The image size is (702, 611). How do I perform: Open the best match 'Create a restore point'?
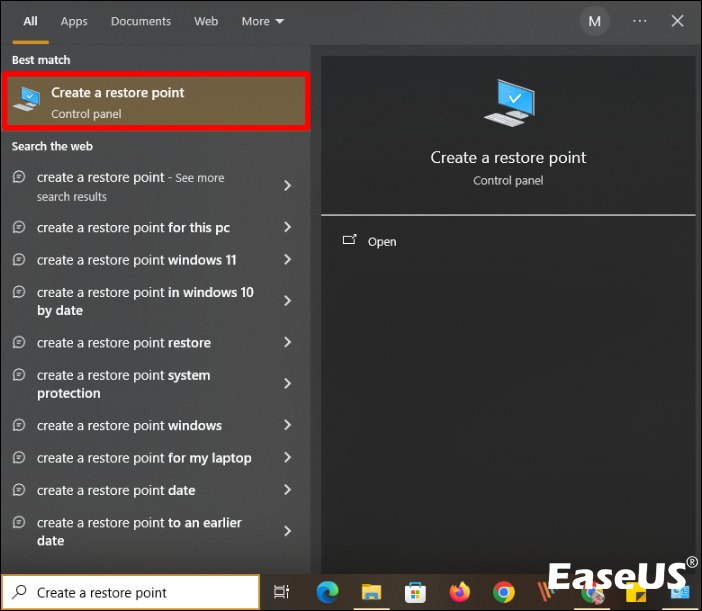coord(155,102)
